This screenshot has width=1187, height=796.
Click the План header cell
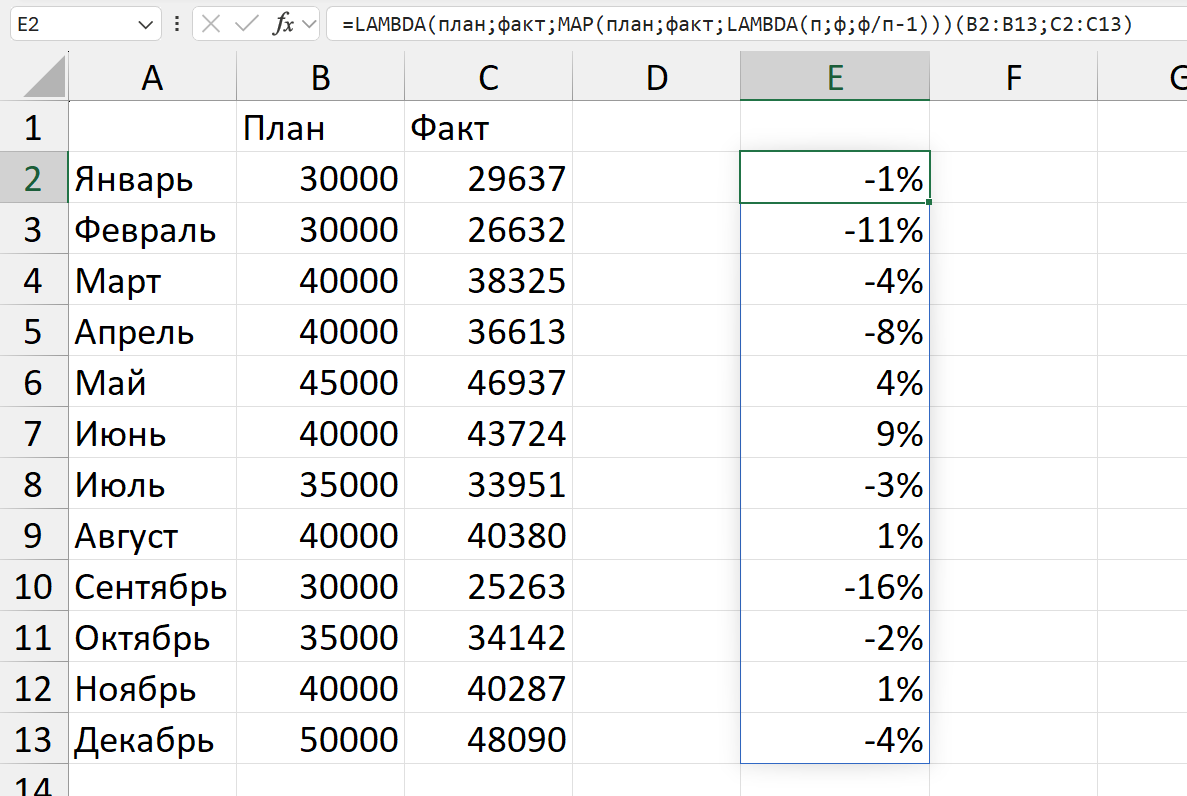(x=320, y=126)
